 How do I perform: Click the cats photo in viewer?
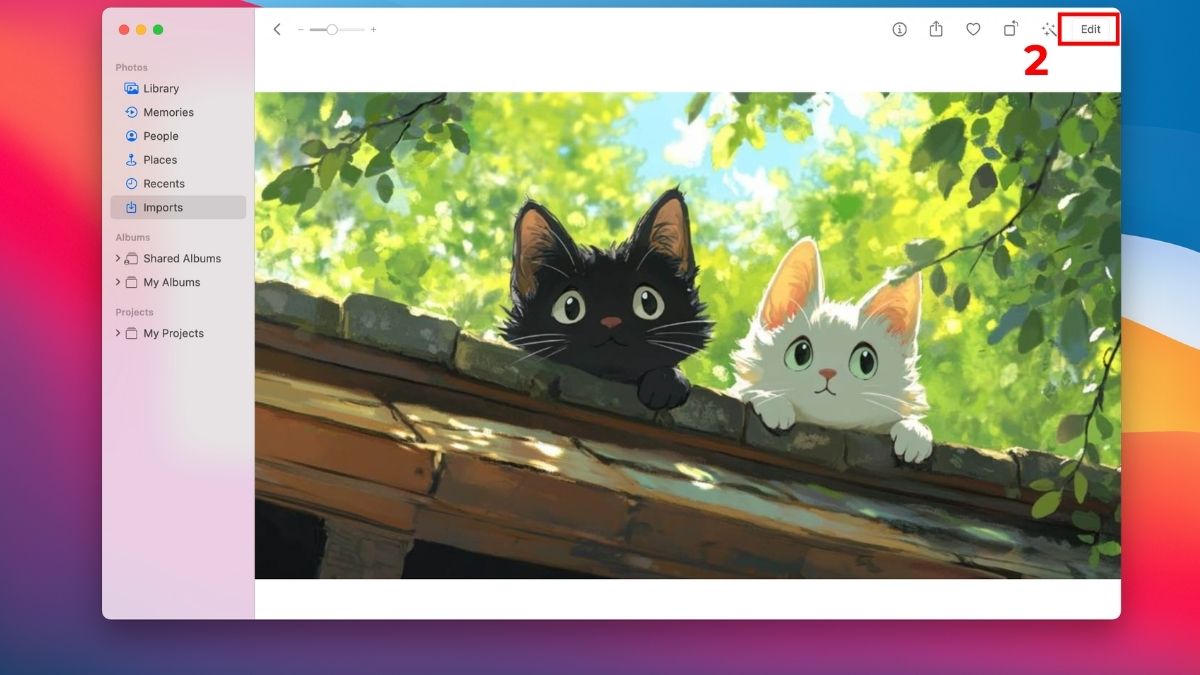pyautogui.click(x=688, y=335)
